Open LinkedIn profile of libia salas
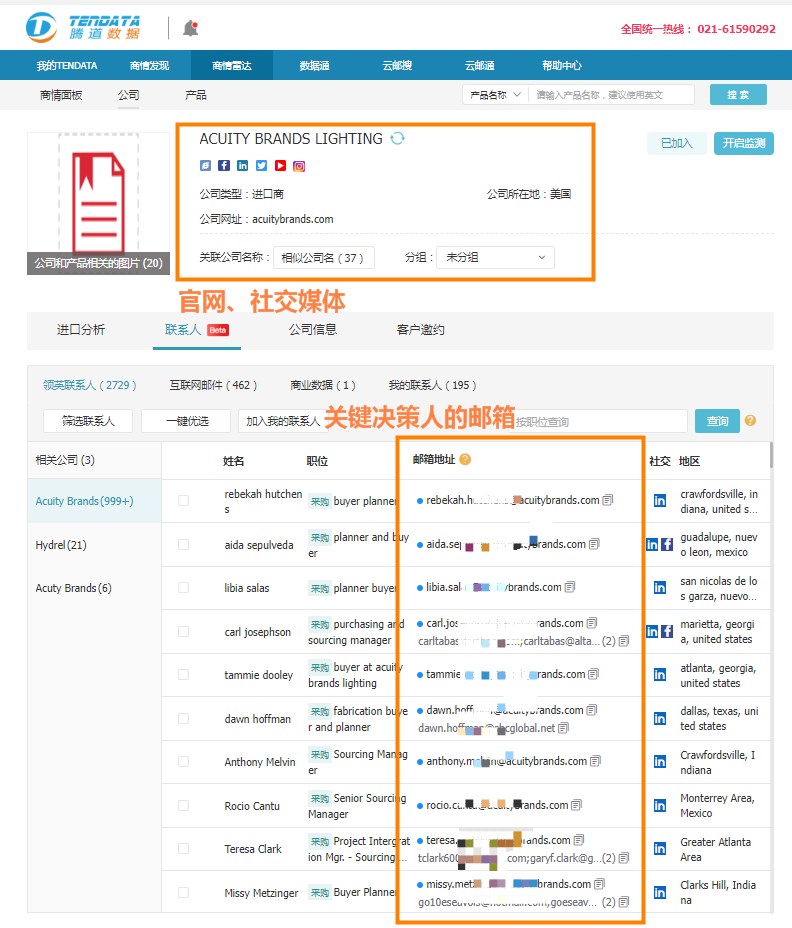This screenshot has width=792, height=928. (x=659, y=588)
